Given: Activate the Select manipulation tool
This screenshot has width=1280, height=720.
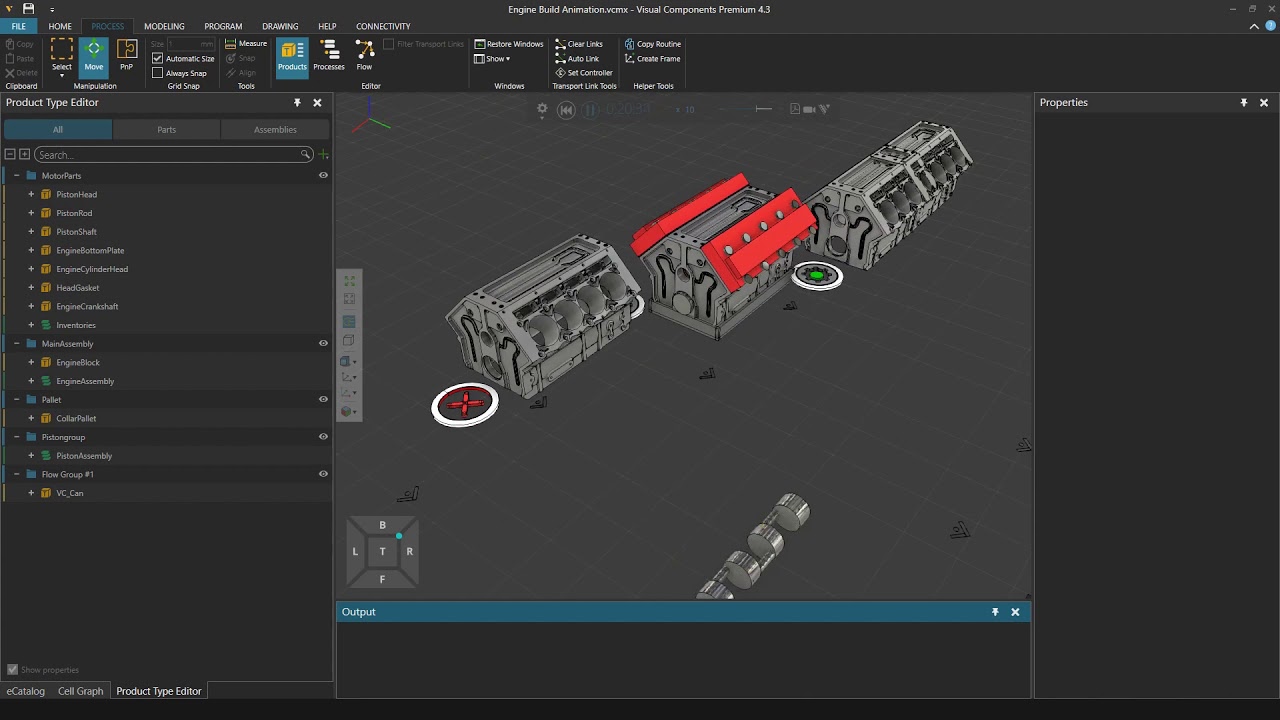Looking at the screenshot, I should point(62,54).
